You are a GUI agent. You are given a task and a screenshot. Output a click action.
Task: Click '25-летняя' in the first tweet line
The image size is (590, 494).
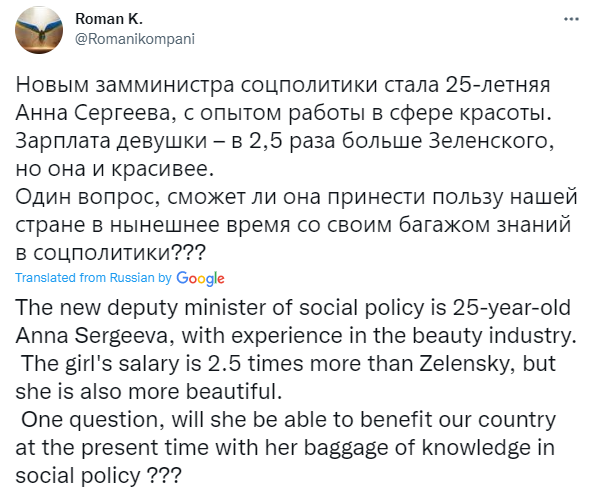click(498, 85)
